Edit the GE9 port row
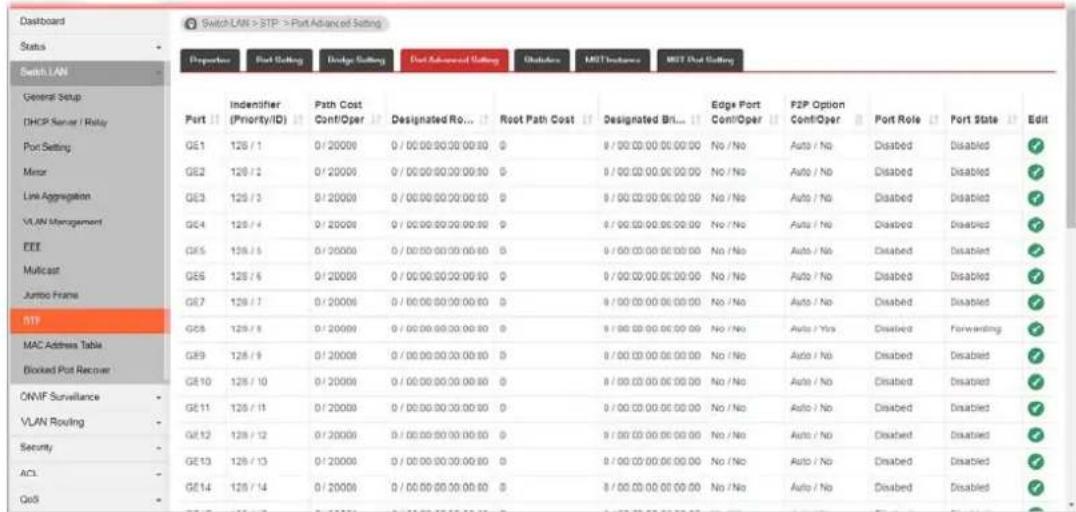This screenshot has width=1076, height=512. point(1035,356)
